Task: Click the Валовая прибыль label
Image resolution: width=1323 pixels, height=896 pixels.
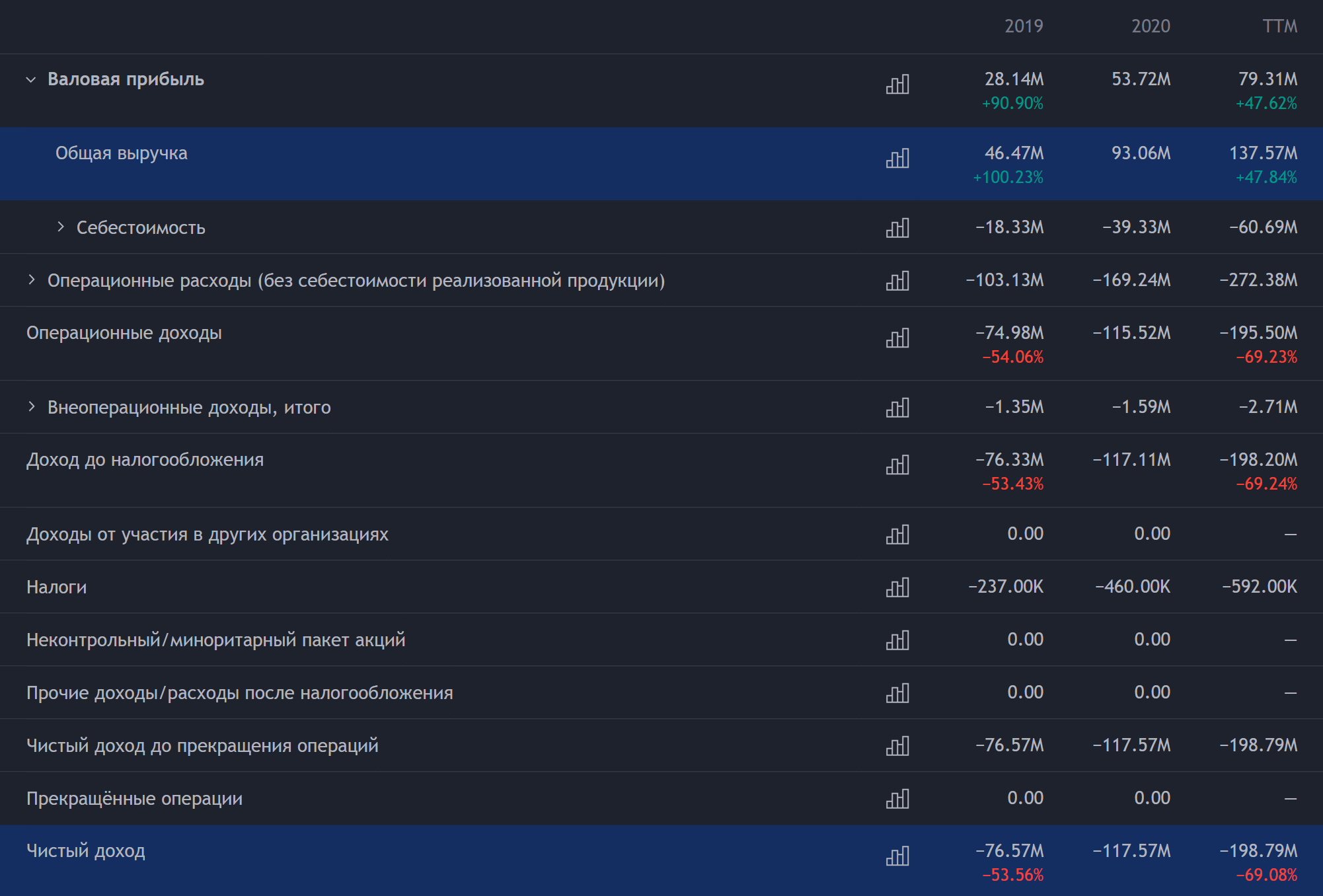Action: tap(126, 79)
